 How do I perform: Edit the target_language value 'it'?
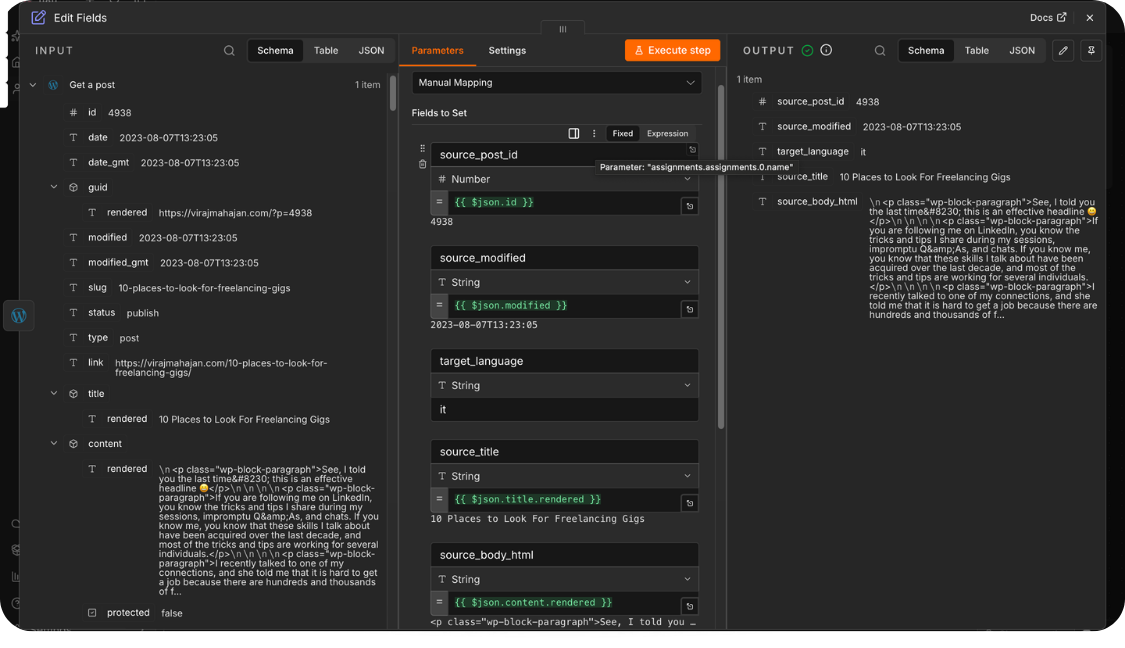point(565,410)
